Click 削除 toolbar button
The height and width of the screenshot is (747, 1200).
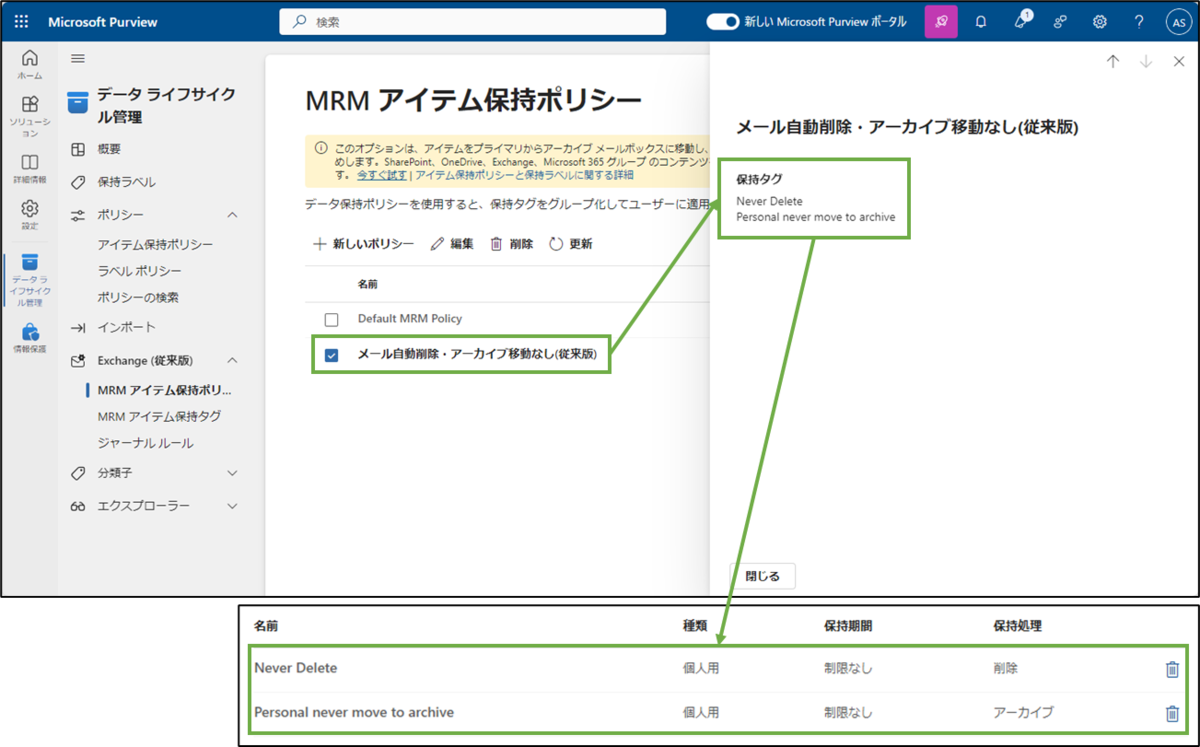511,244
